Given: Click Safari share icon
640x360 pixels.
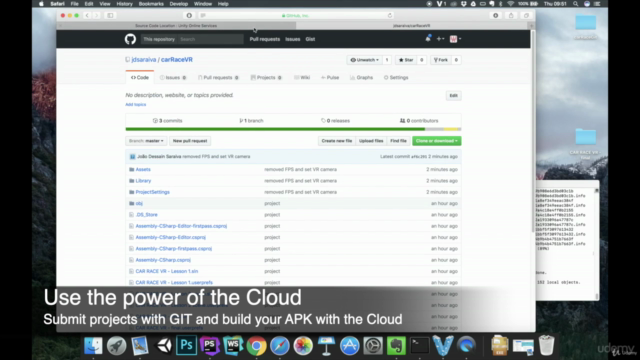Looking at the screenshot, I should click(511, 16).
